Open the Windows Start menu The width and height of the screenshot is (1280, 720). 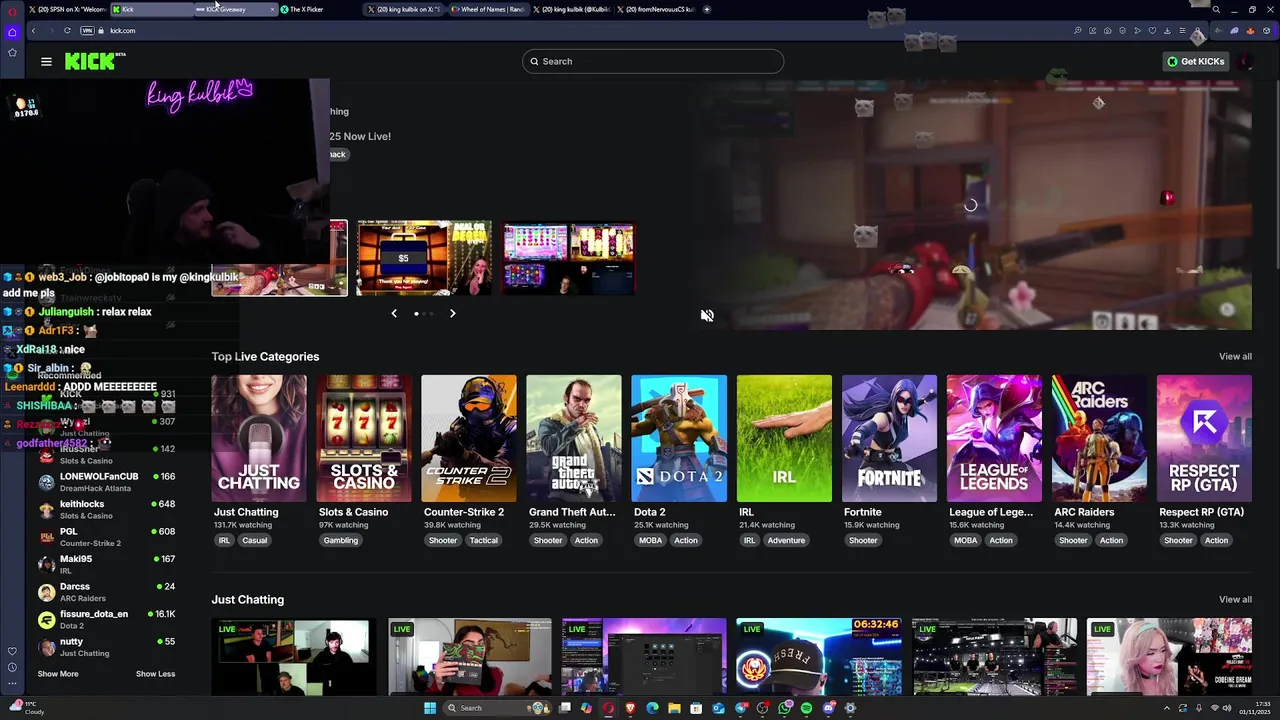[x=430, y=708]
